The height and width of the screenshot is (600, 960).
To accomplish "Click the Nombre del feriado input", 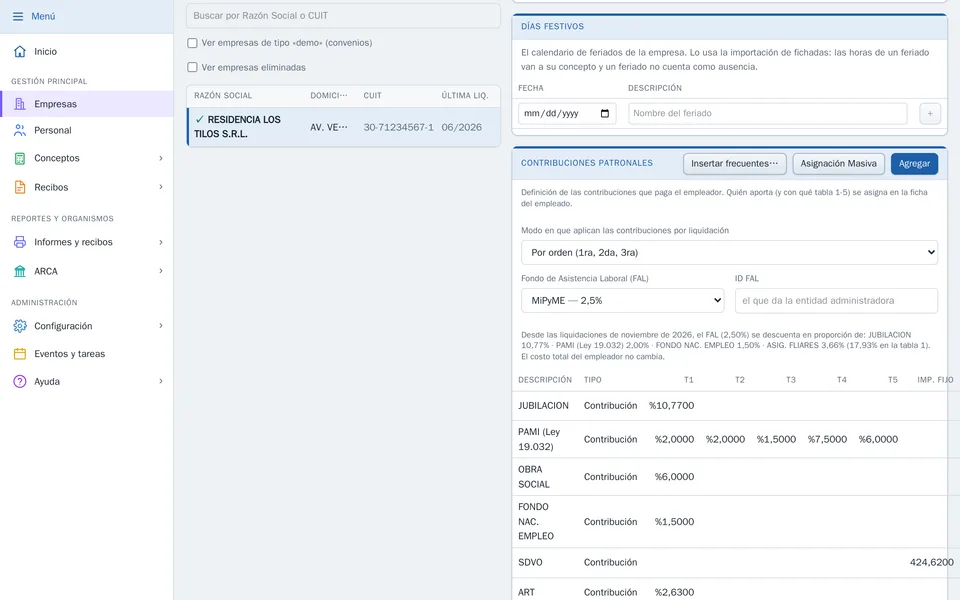I will pos(767,113).
